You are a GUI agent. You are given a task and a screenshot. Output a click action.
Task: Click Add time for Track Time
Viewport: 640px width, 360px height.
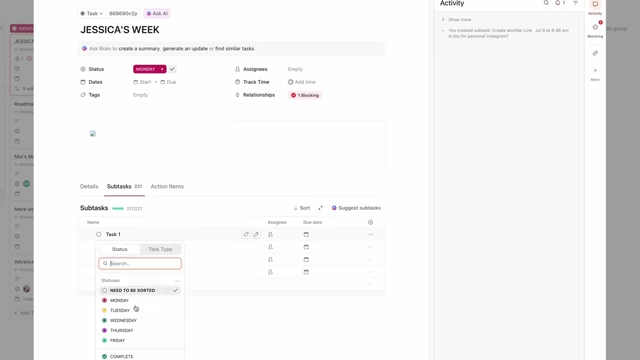[x=302, y=82]
